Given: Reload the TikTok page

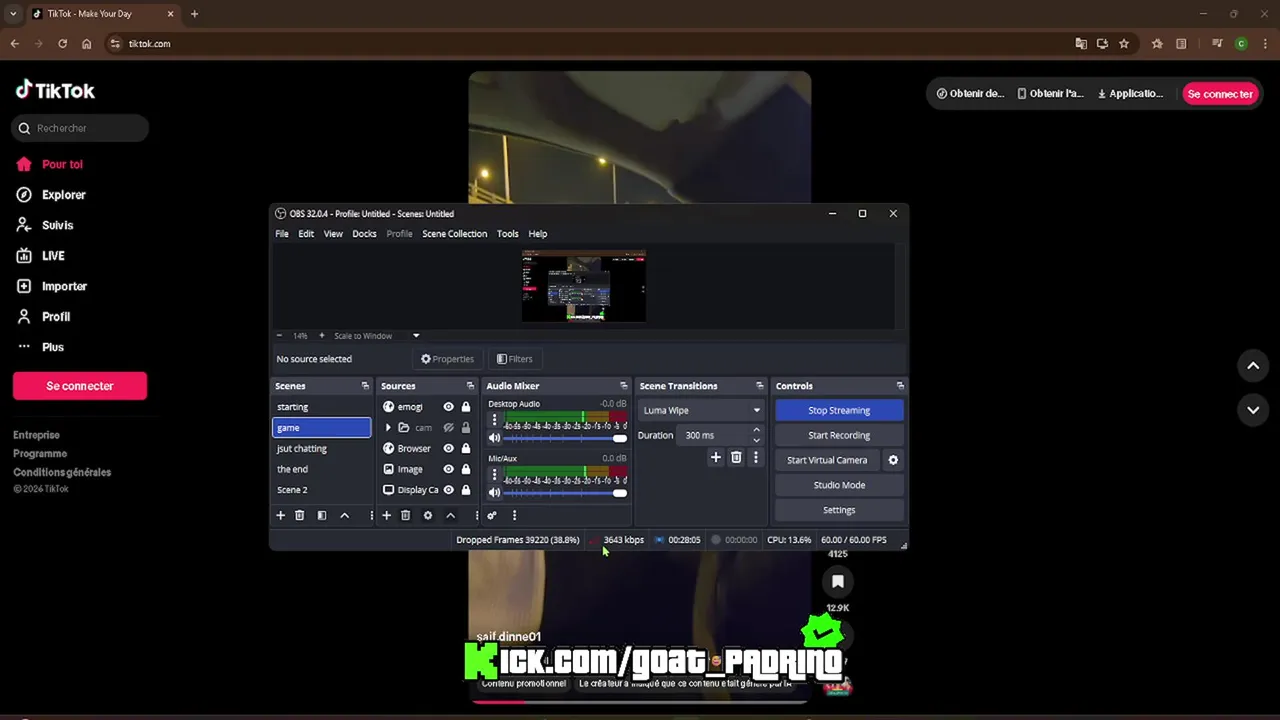Looking at the screenshot, I should click(62, 44).
